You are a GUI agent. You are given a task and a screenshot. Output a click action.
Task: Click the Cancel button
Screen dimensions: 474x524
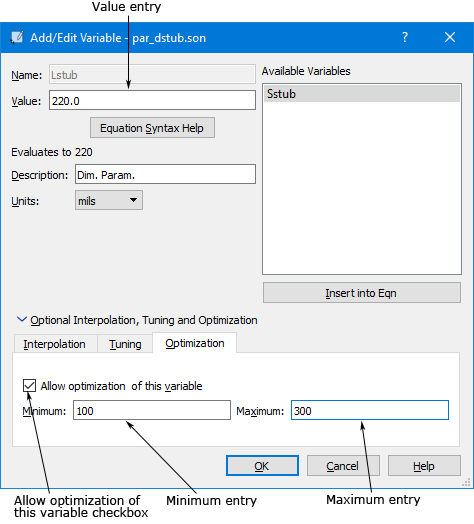pos(343,466)
